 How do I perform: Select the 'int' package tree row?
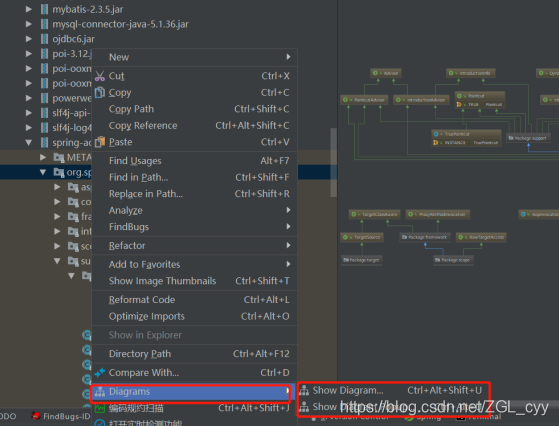click(x=46, y=231)
